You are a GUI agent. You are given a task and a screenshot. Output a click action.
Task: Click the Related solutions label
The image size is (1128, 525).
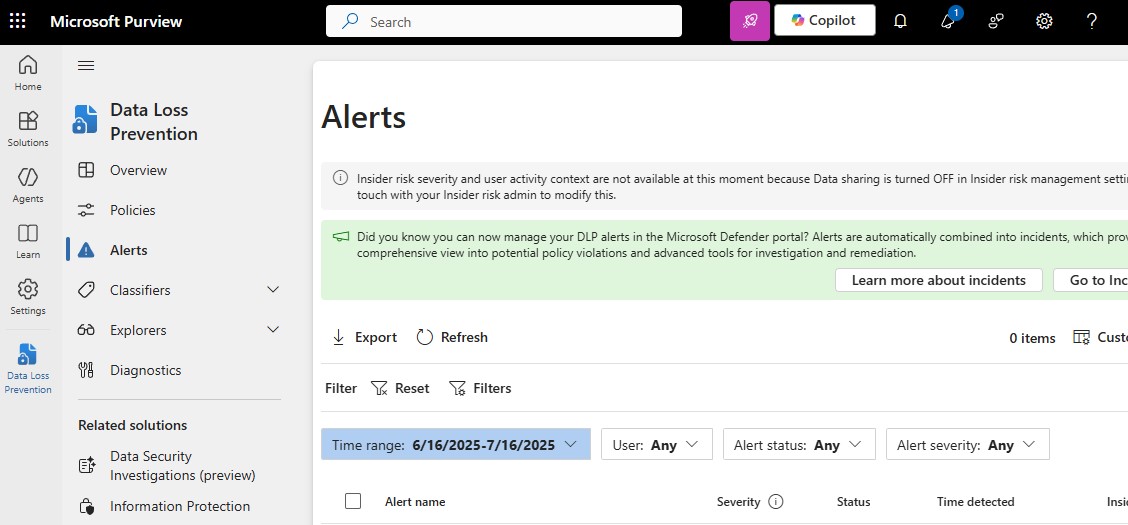pos(132,425)
